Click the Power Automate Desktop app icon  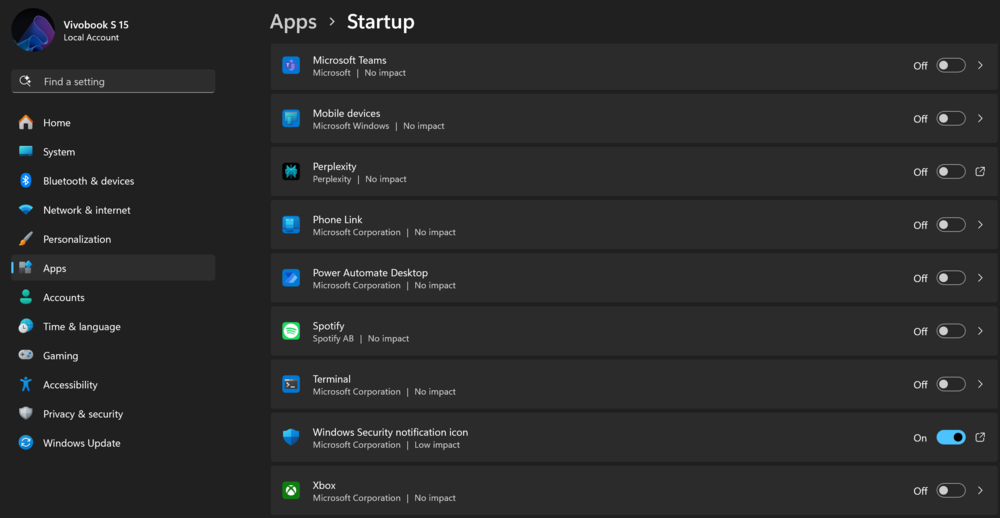coord(291,278)
